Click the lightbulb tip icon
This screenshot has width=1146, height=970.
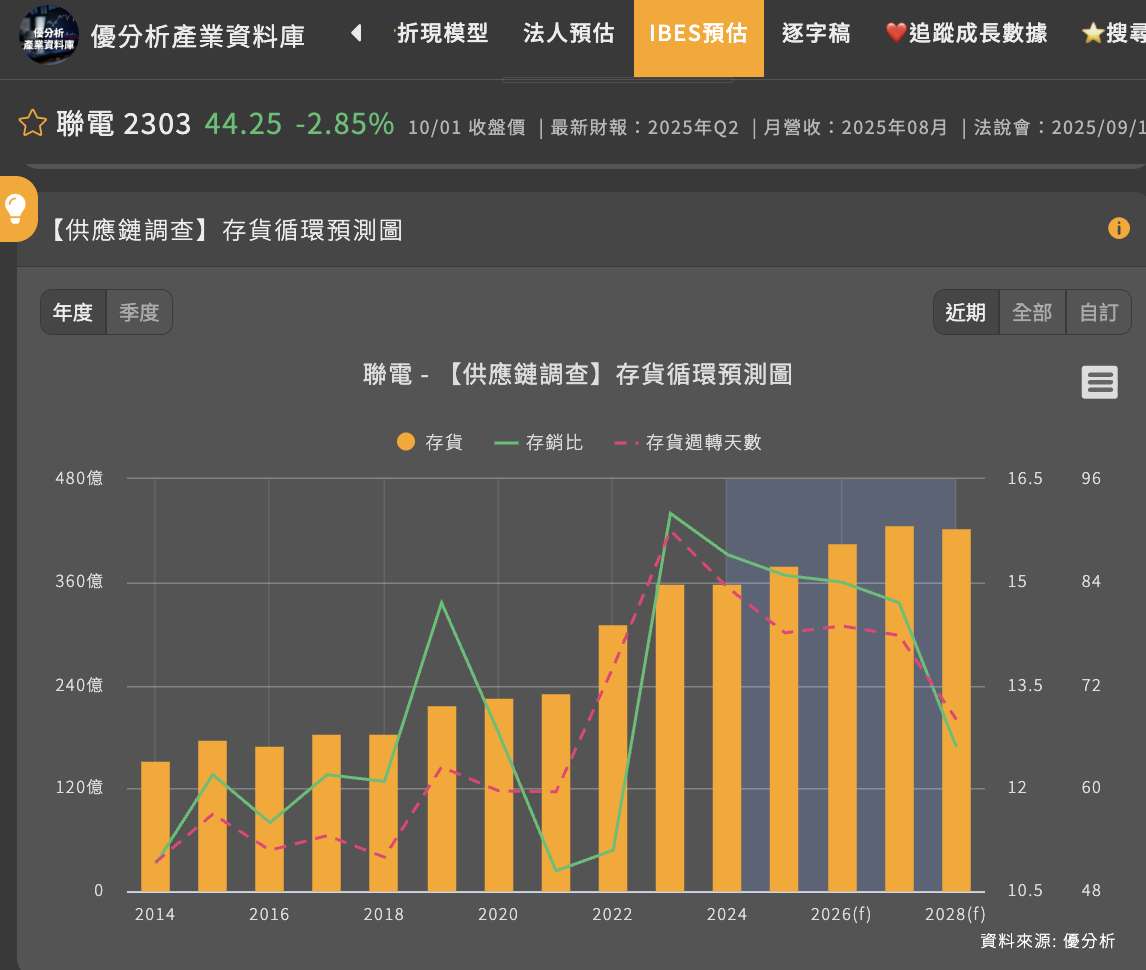point(16,208)
